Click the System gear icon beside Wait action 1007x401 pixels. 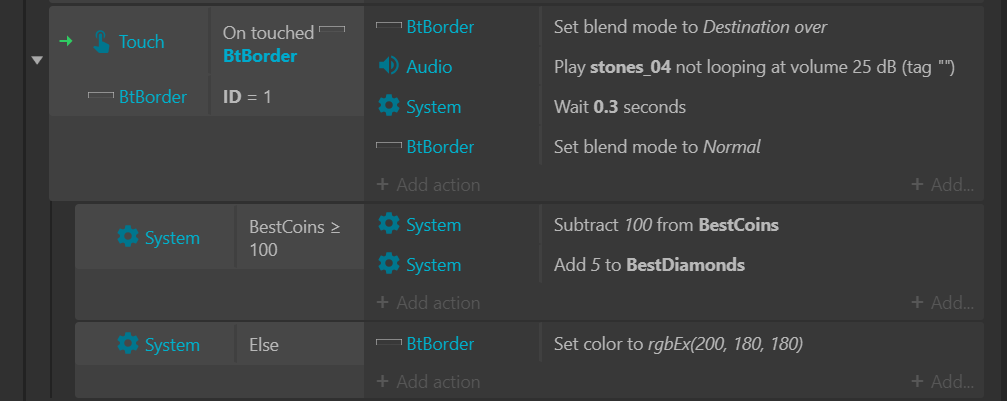(x=389, y=106)
